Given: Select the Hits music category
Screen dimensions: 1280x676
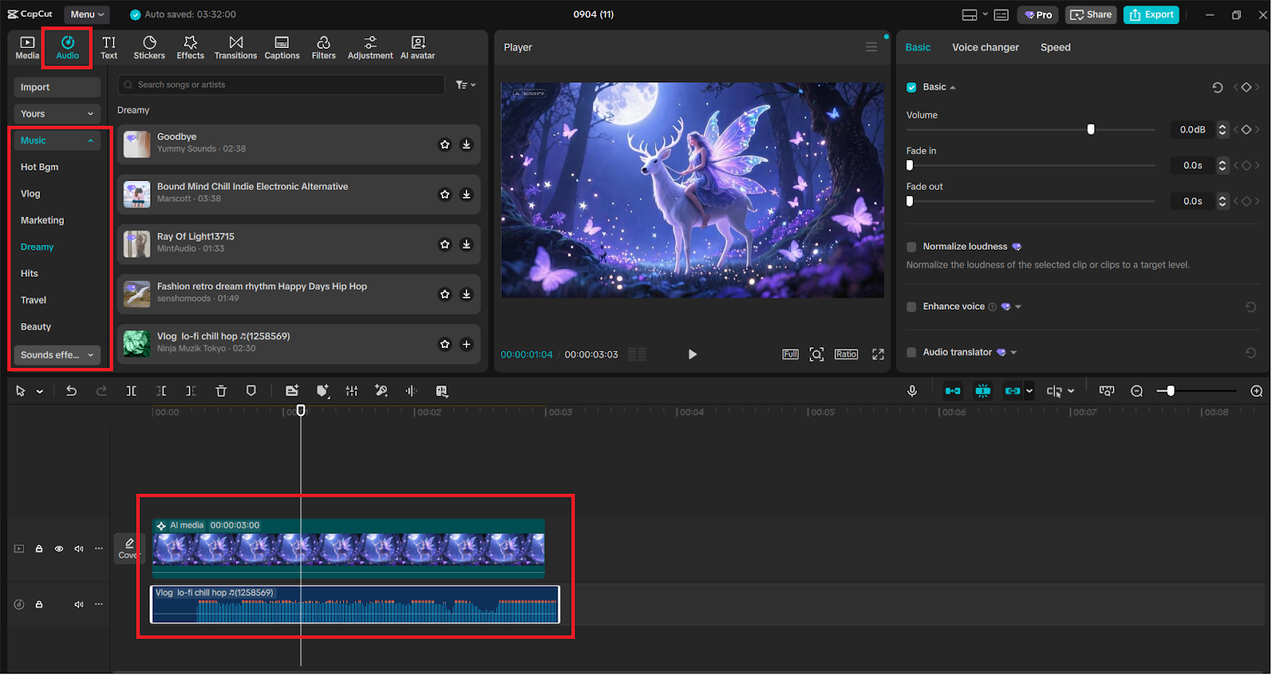Looking at the screenshot, I should pos(30,274).
